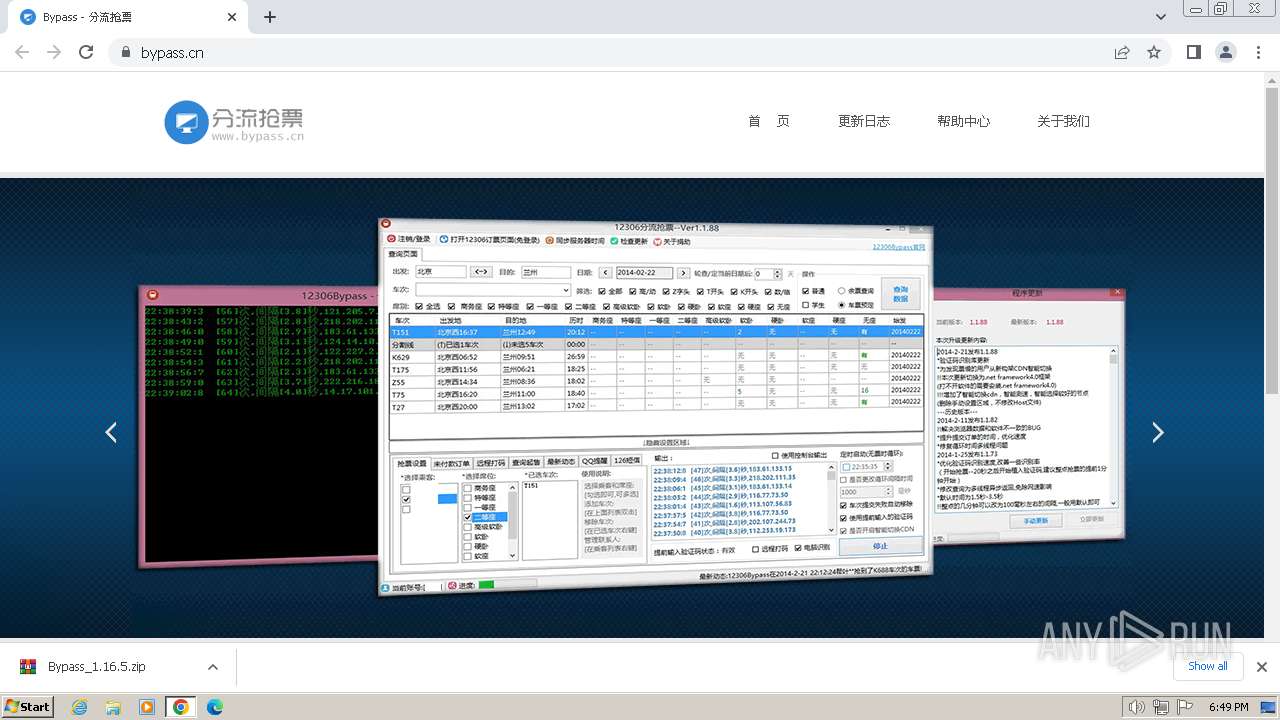Toggle the 全部 filter checkbox

pyautogui.click(x=600, y=291)
